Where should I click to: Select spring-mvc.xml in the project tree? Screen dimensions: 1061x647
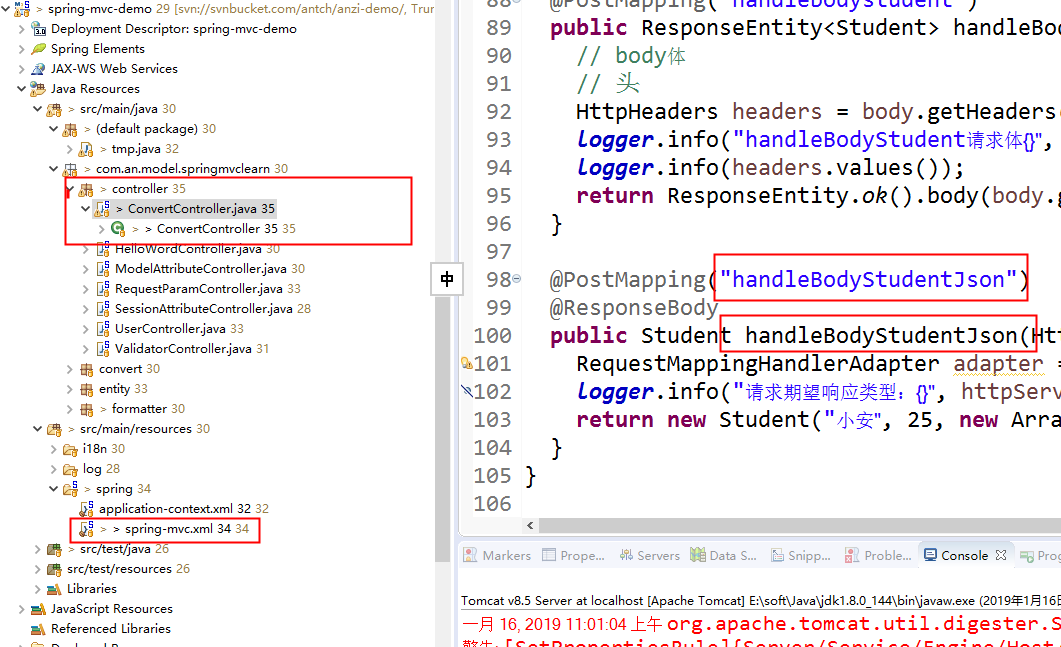coord(168,528)
